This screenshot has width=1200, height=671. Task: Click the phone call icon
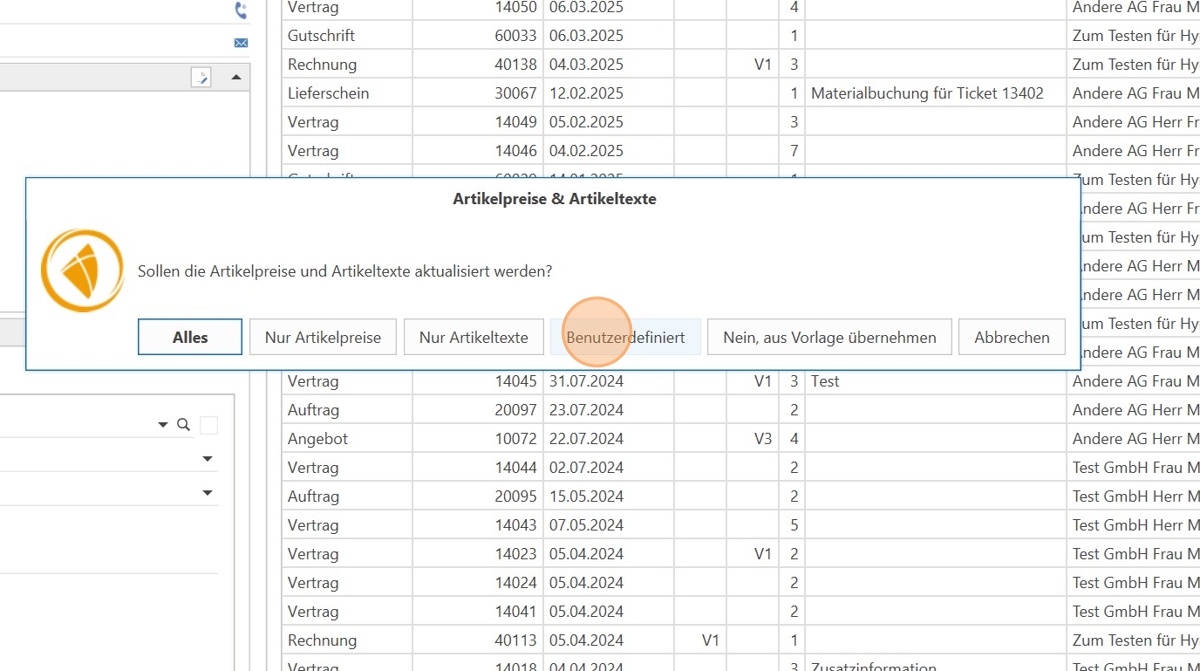tap(240, 11)
